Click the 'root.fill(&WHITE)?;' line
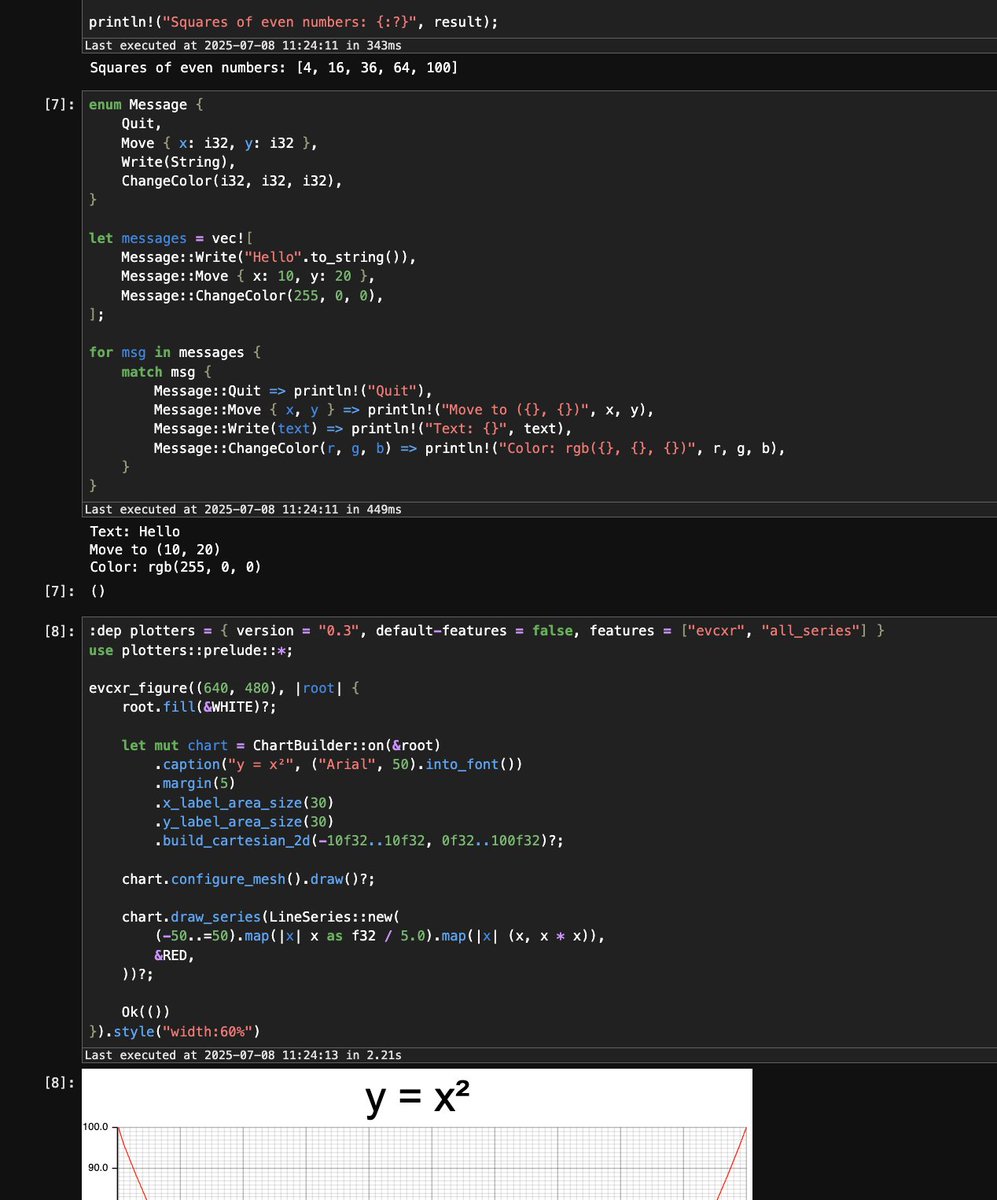Viewport: 997px width, 1200px height. point(199,706)
